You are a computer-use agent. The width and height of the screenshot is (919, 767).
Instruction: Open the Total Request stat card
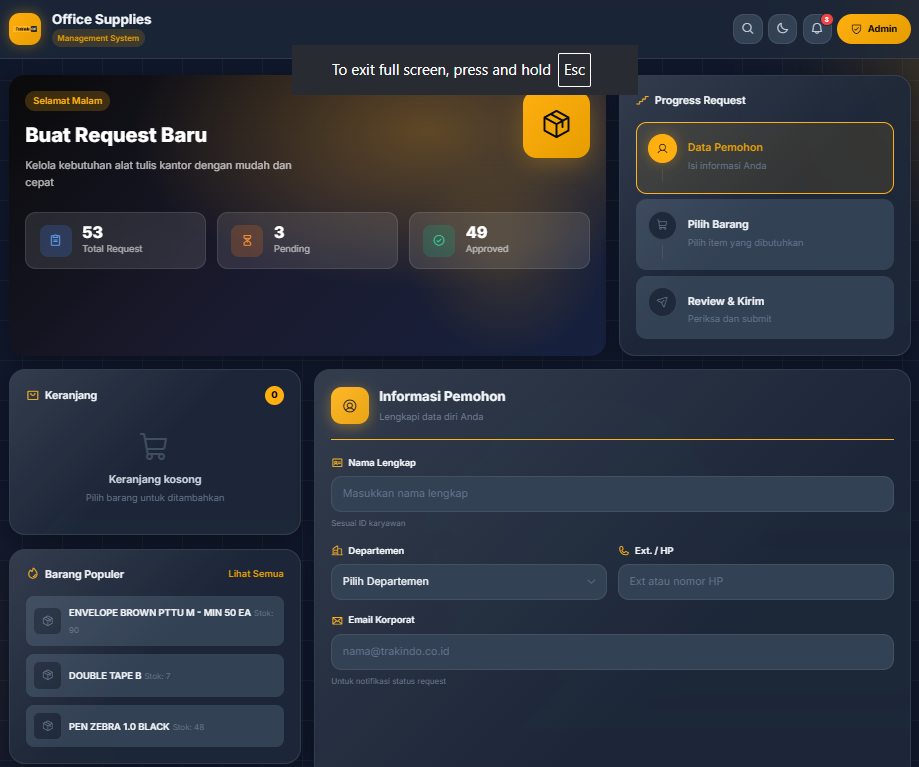115,241
